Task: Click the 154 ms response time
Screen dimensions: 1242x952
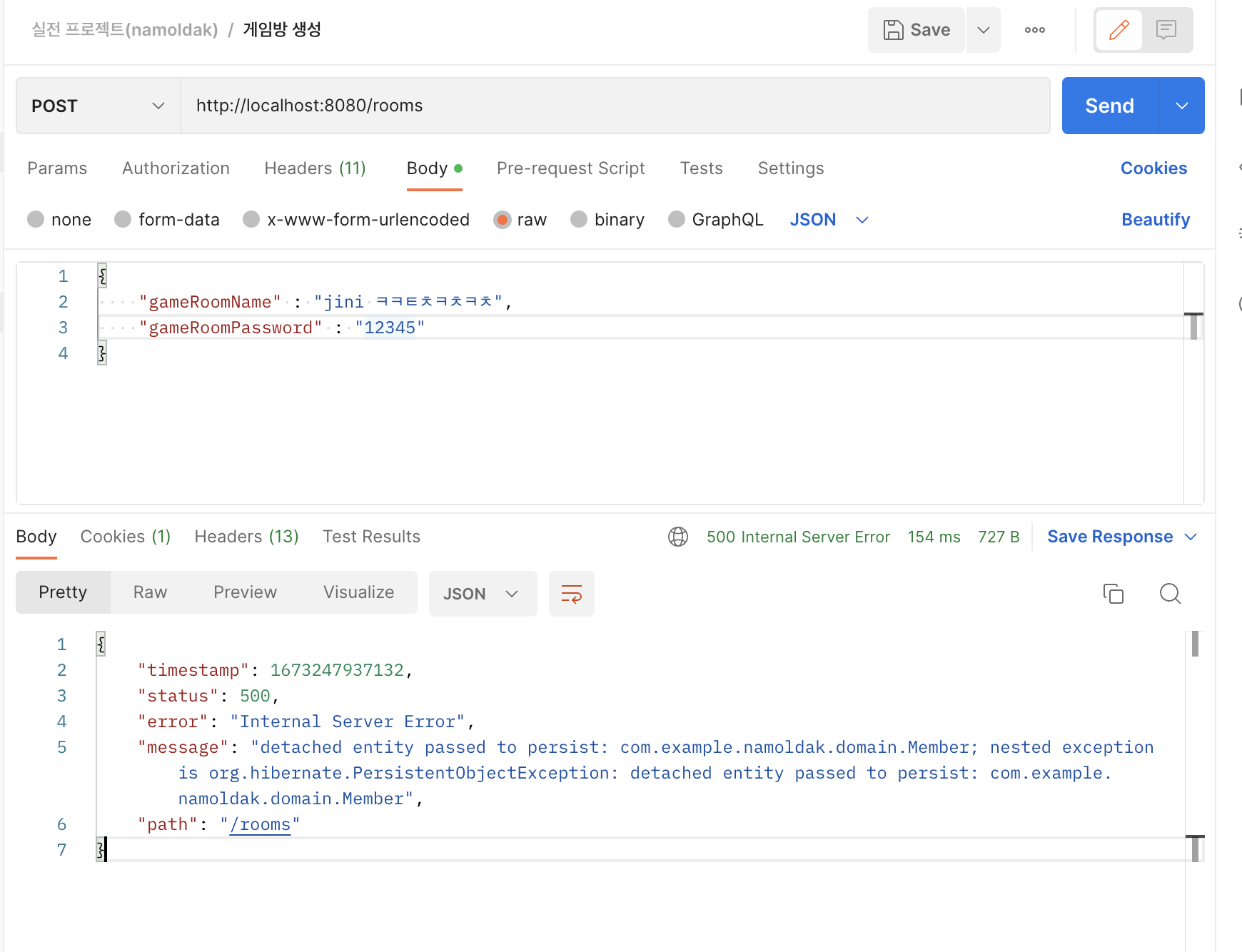Action: (x=934, y=537)
